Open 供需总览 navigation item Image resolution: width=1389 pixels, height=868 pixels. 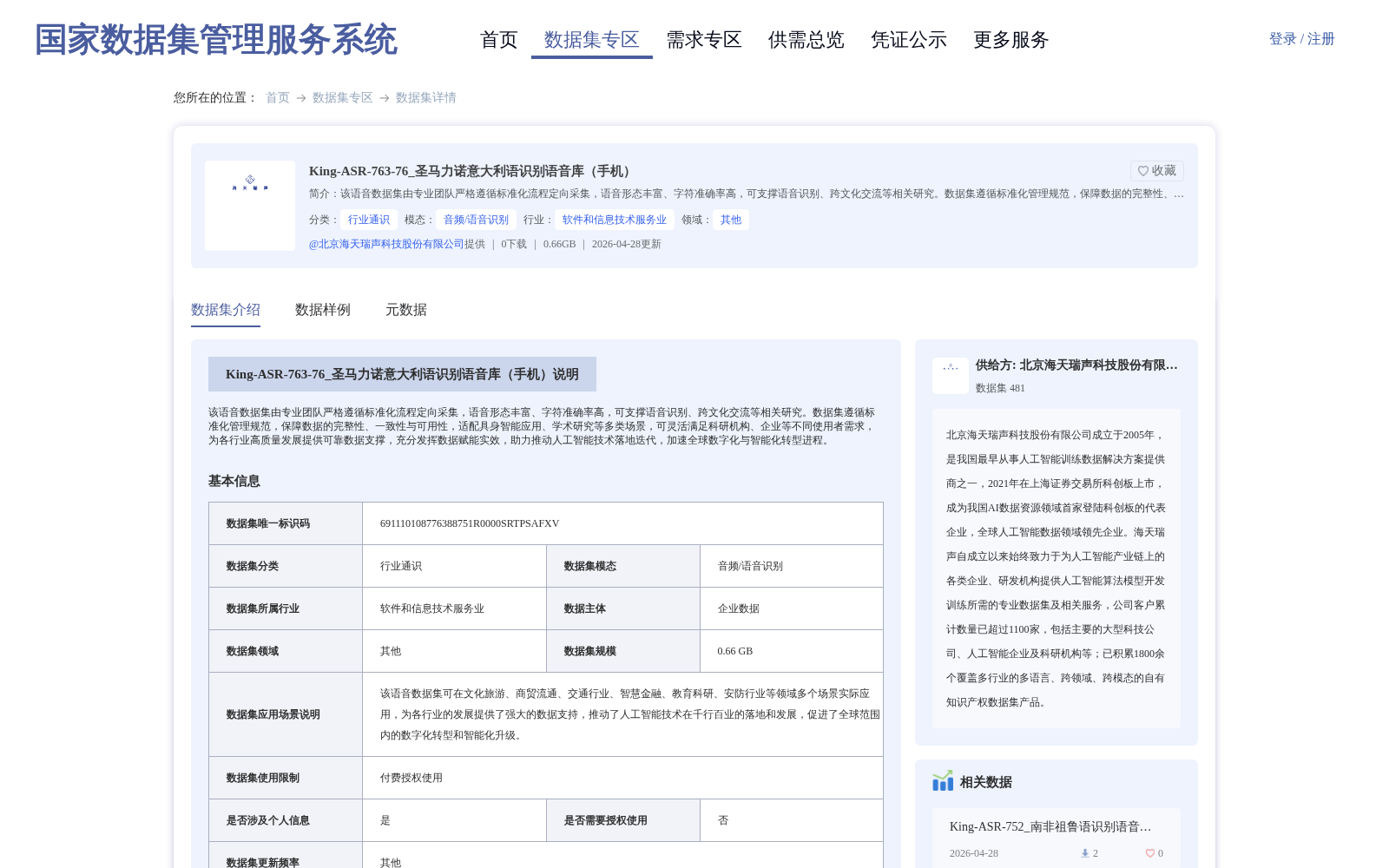coord(806,40)
